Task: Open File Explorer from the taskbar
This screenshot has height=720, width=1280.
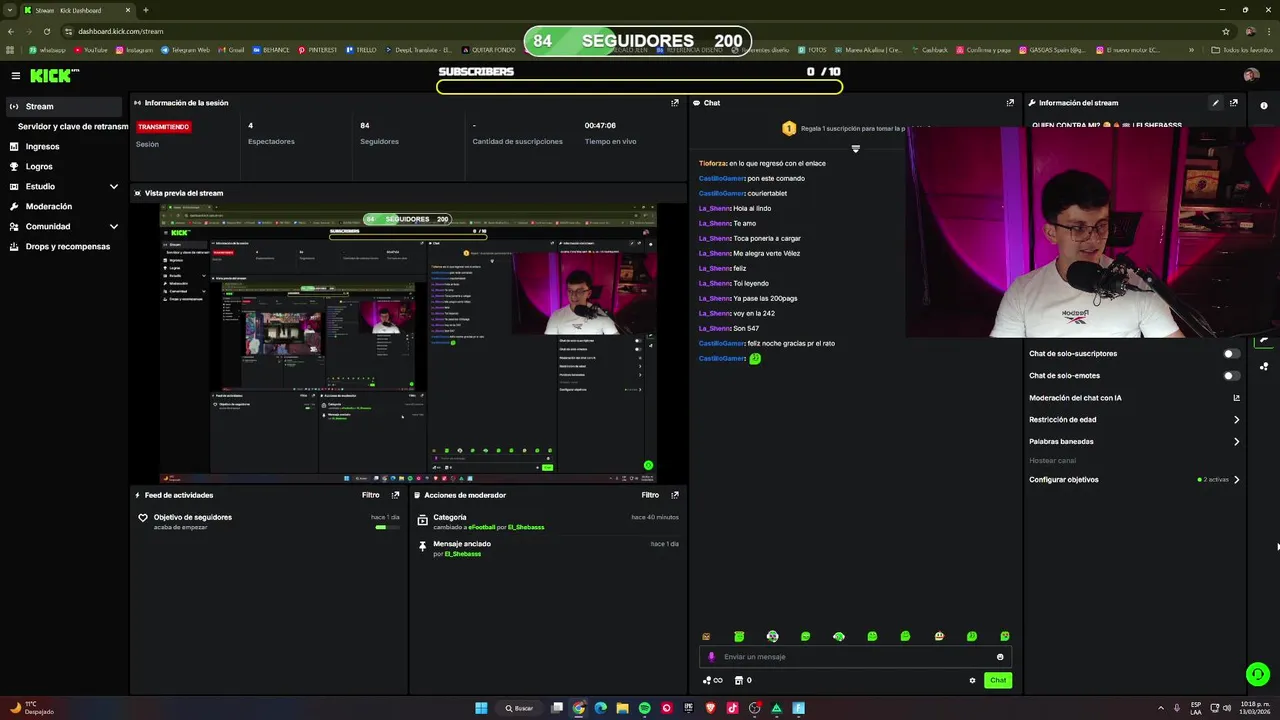Action: tap(622, 708)
